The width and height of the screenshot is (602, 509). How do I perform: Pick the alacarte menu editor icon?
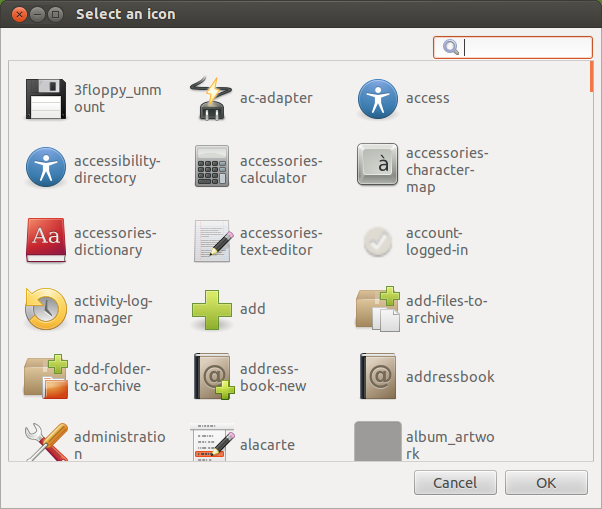click(212, 442)
